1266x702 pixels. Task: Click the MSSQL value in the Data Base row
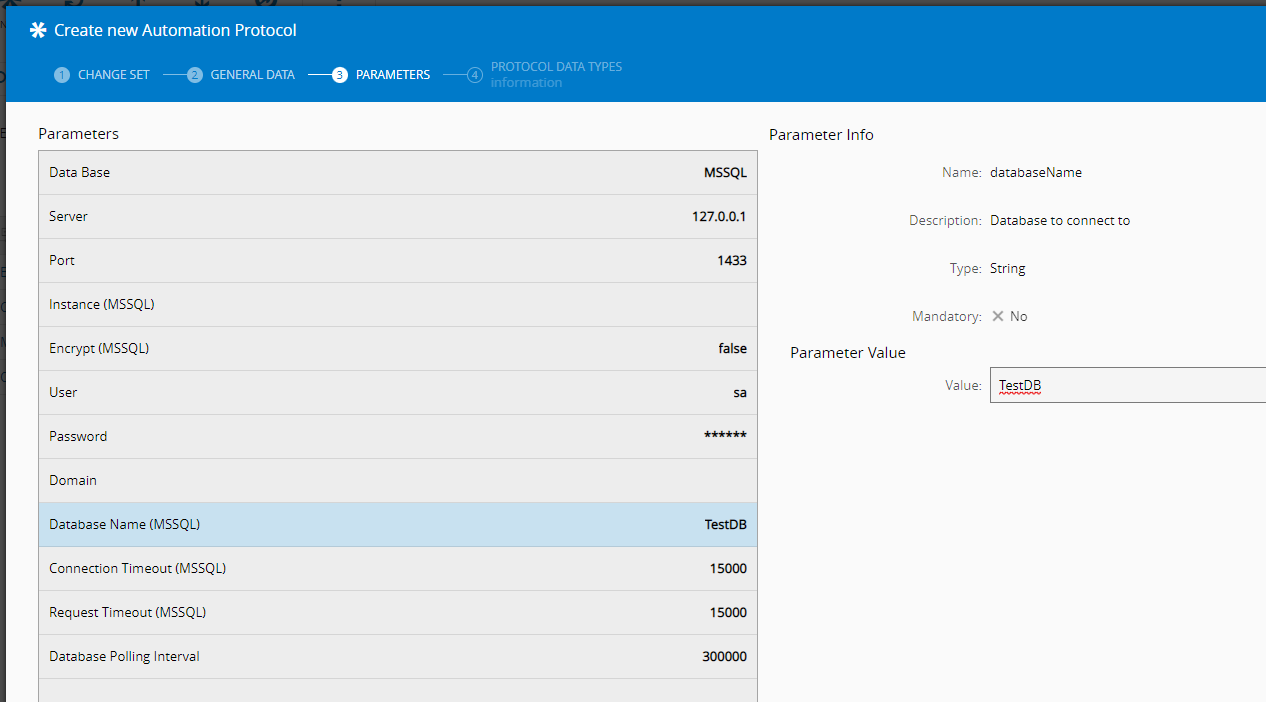725,173
